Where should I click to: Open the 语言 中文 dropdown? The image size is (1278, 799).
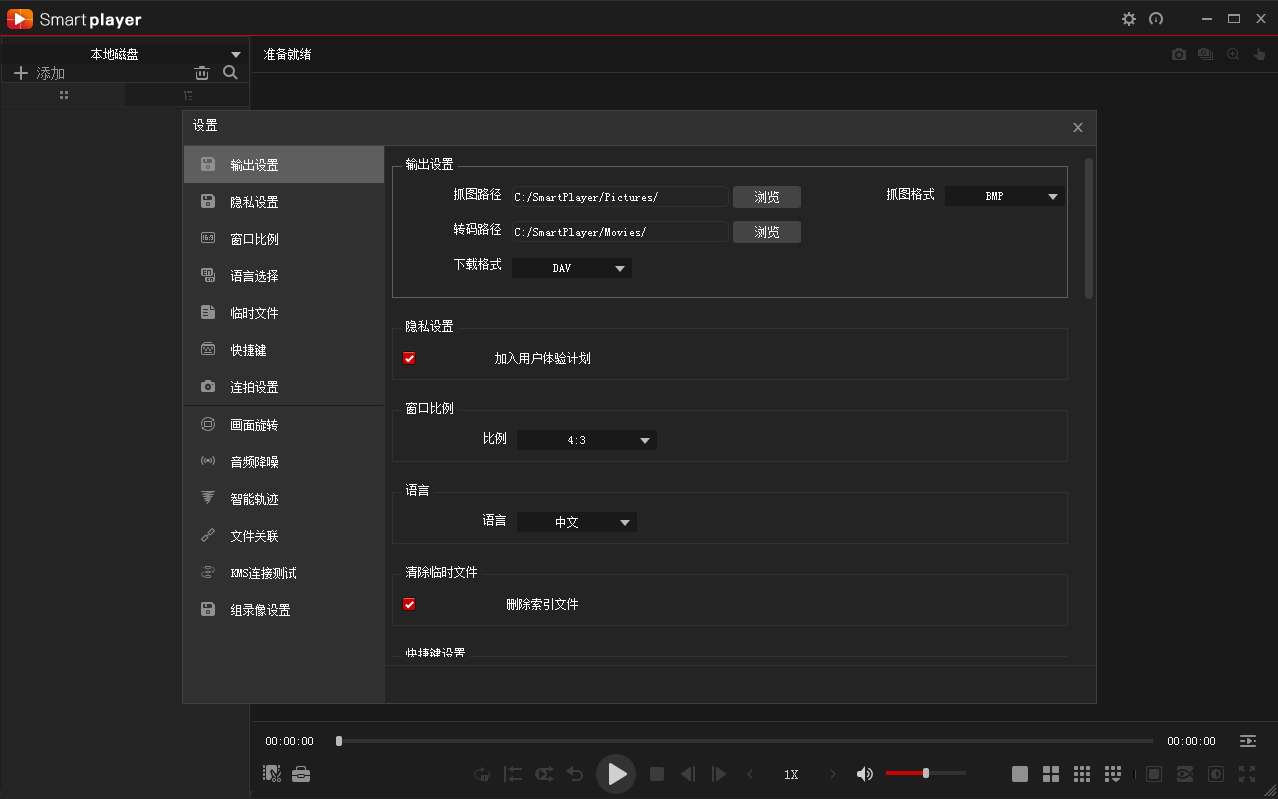[576, 522]
